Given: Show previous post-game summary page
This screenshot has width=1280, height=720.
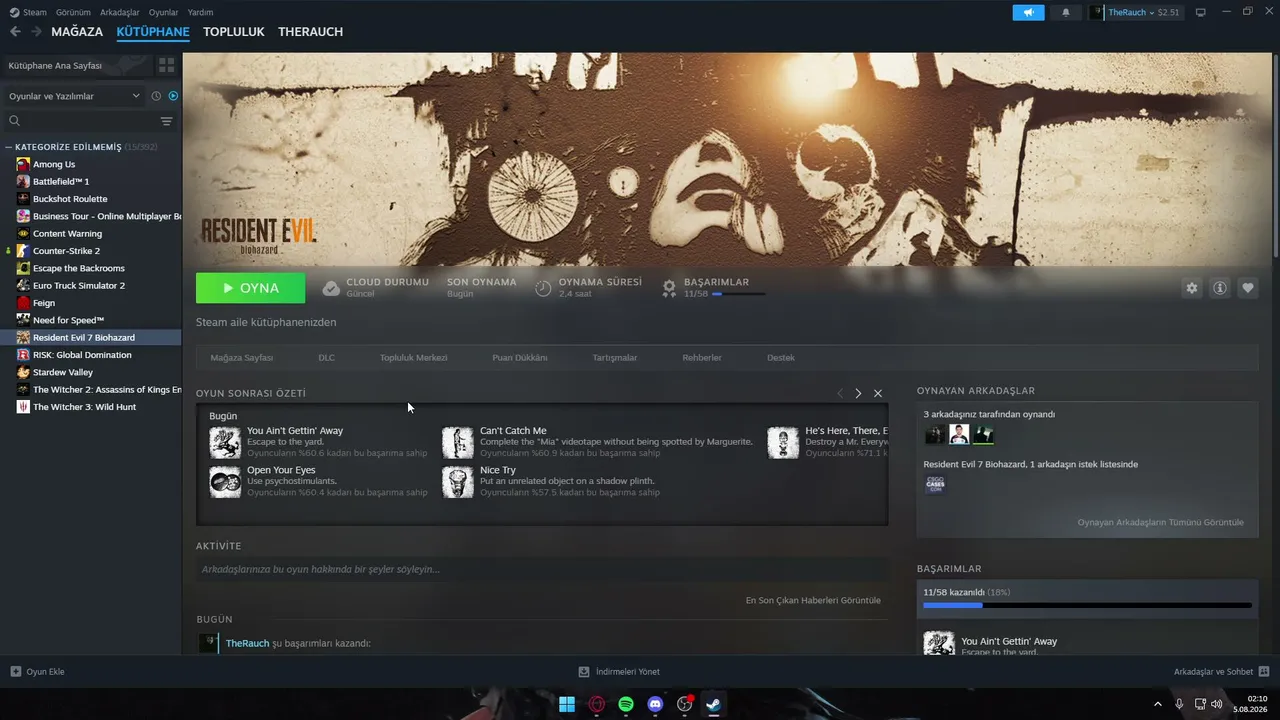Looking at the screenshot, I should coord(840,393).
